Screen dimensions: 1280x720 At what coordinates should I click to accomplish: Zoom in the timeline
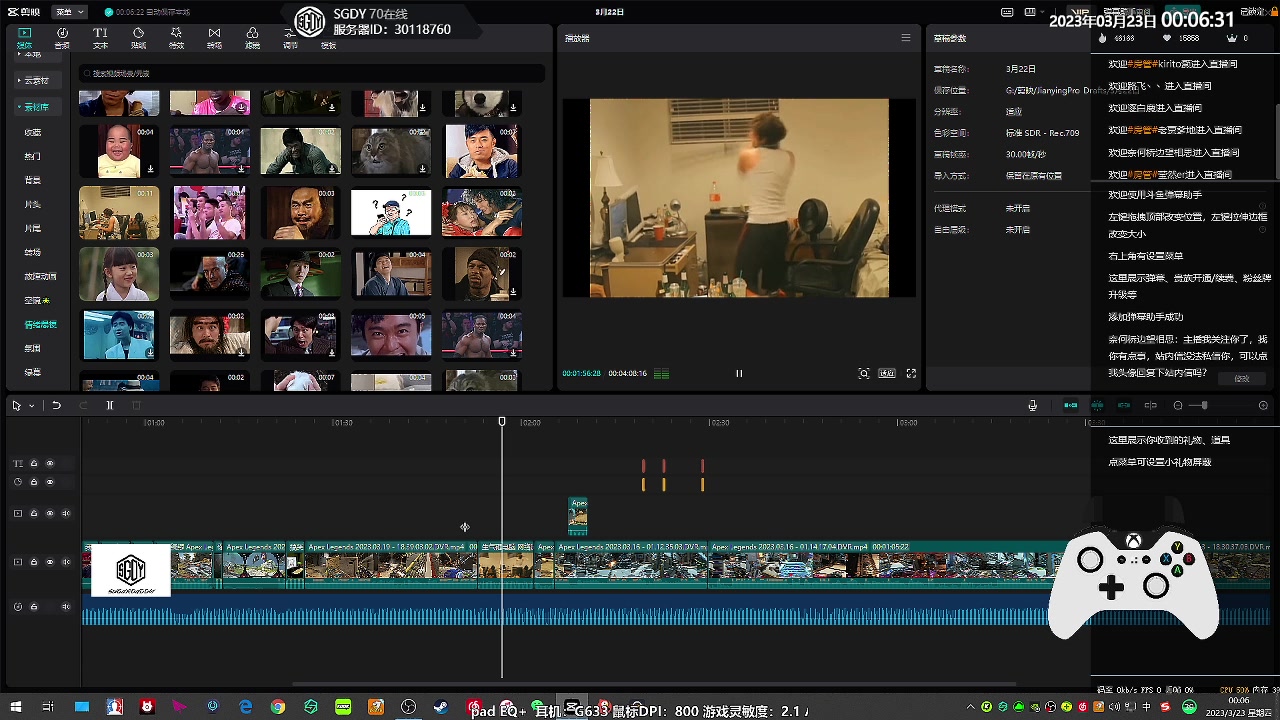[1263, 405]
